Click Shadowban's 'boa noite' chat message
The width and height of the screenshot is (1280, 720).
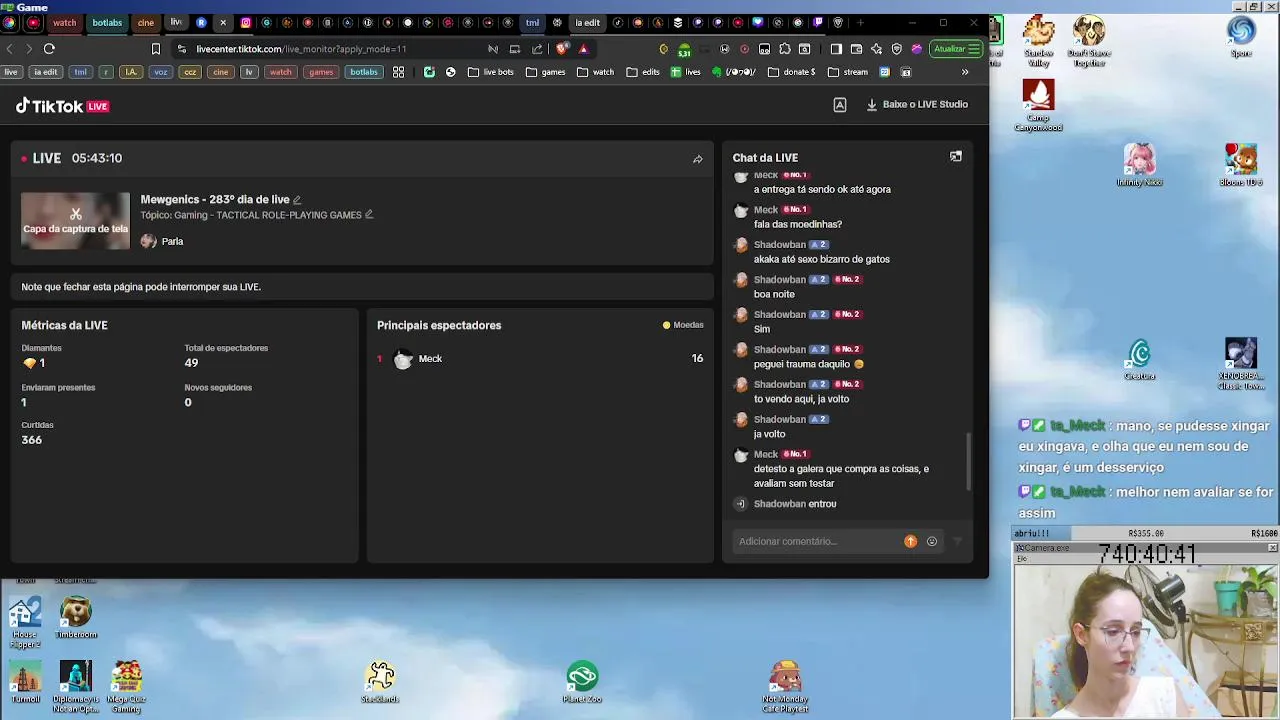774,294
